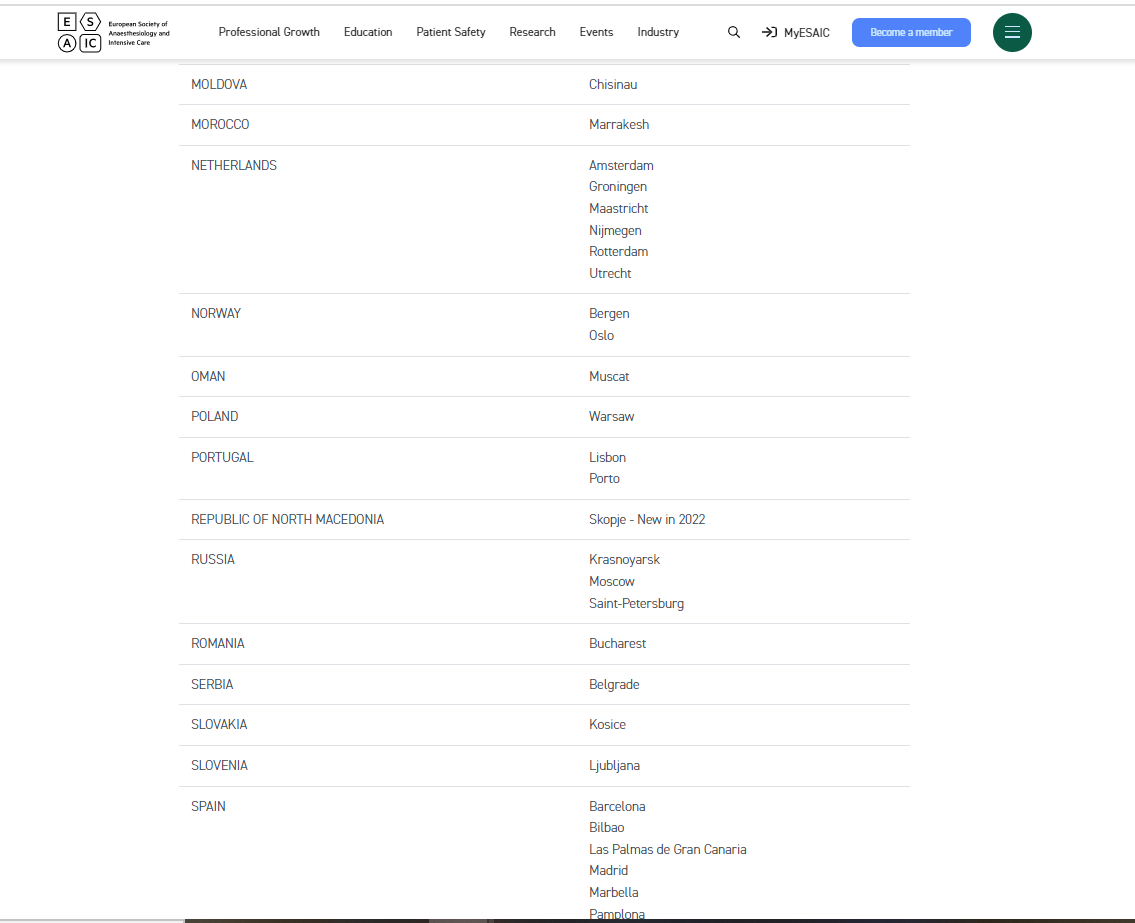Select the Lisbon city text
Screen dimensions: 1135x923
(607, 458)
